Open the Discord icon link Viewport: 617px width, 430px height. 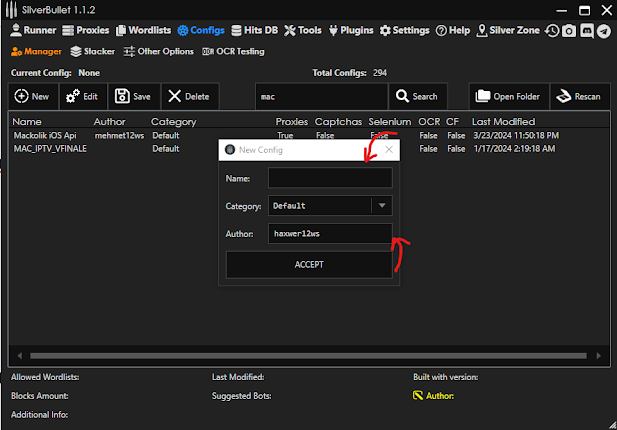click(587, 31)
